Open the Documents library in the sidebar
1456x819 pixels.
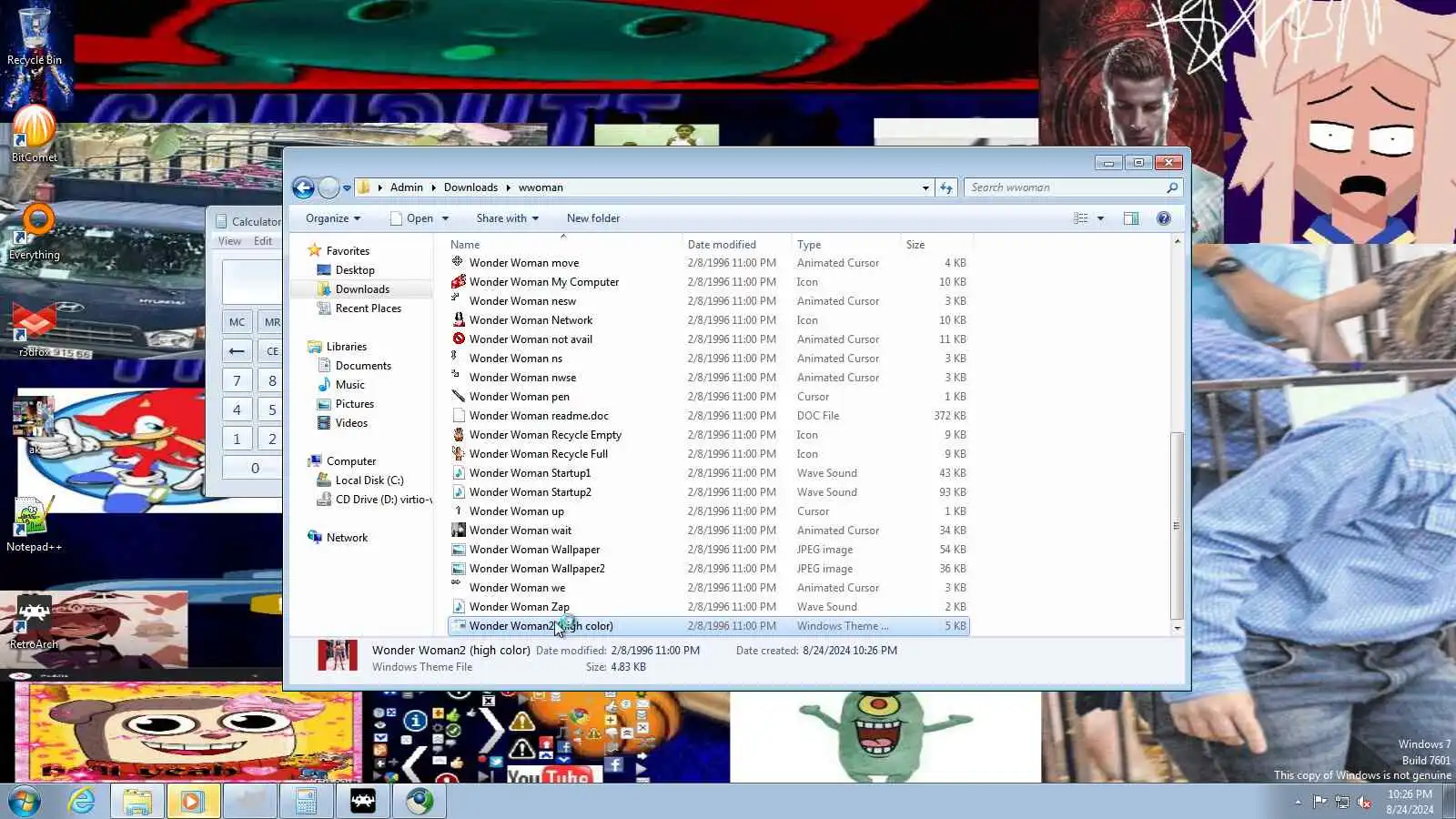[x=363, y=366]
